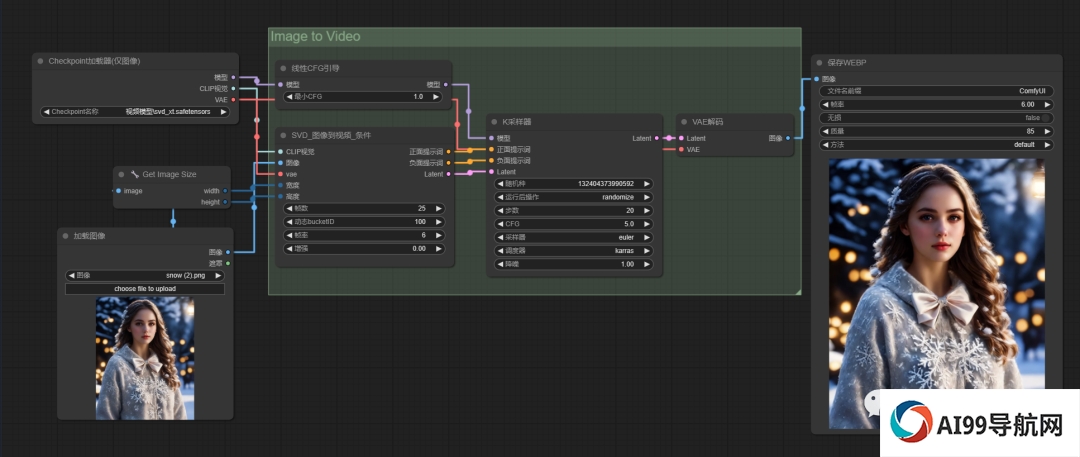Screen dimensions: 1080x457
Task: Click the 图像 input socket on SVD node
Action: coord(280,163)
